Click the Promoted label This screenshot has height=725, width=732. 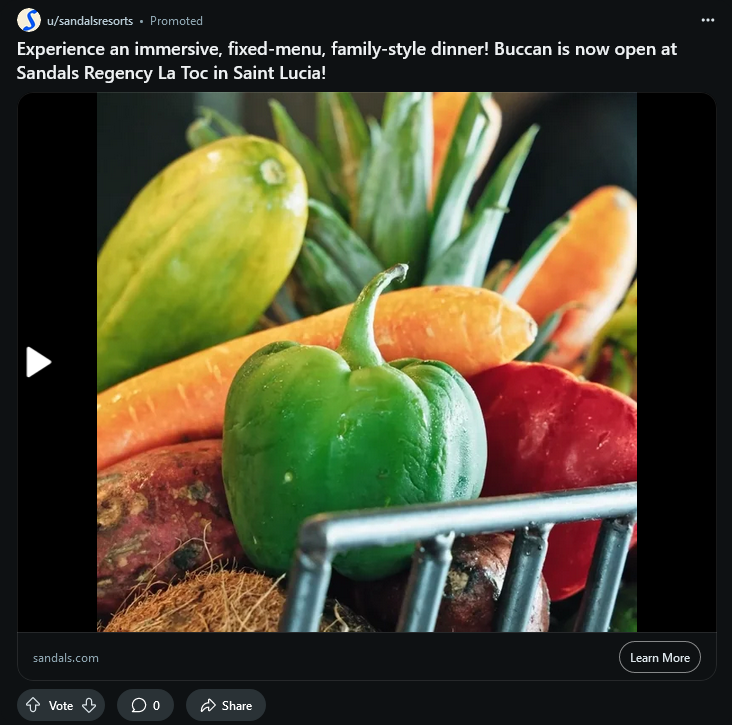coord(176,21)
